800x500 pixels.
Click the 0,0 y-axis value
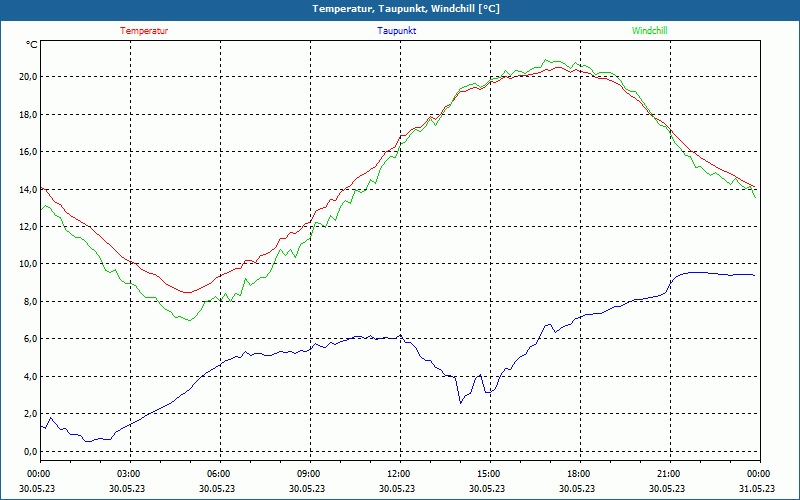(31, 452)
